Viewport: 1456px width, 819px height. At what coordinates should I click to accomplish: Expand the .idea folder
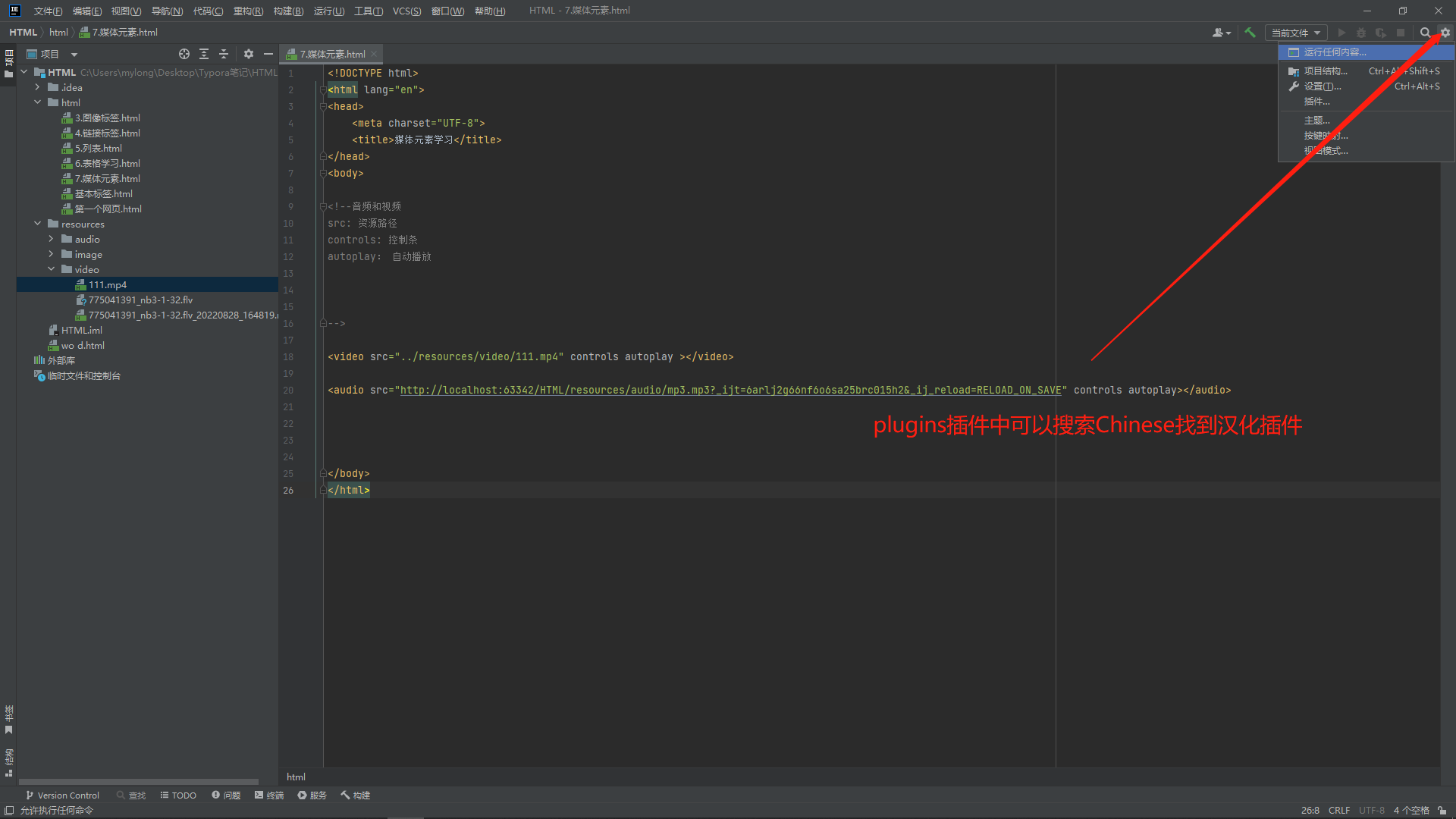coord(38,87)
